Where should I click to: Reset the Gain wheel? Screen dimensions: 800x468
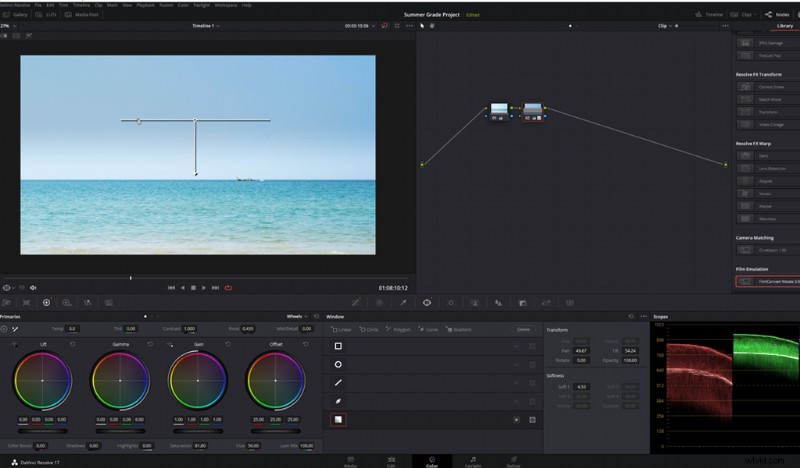tap(228, 344)
